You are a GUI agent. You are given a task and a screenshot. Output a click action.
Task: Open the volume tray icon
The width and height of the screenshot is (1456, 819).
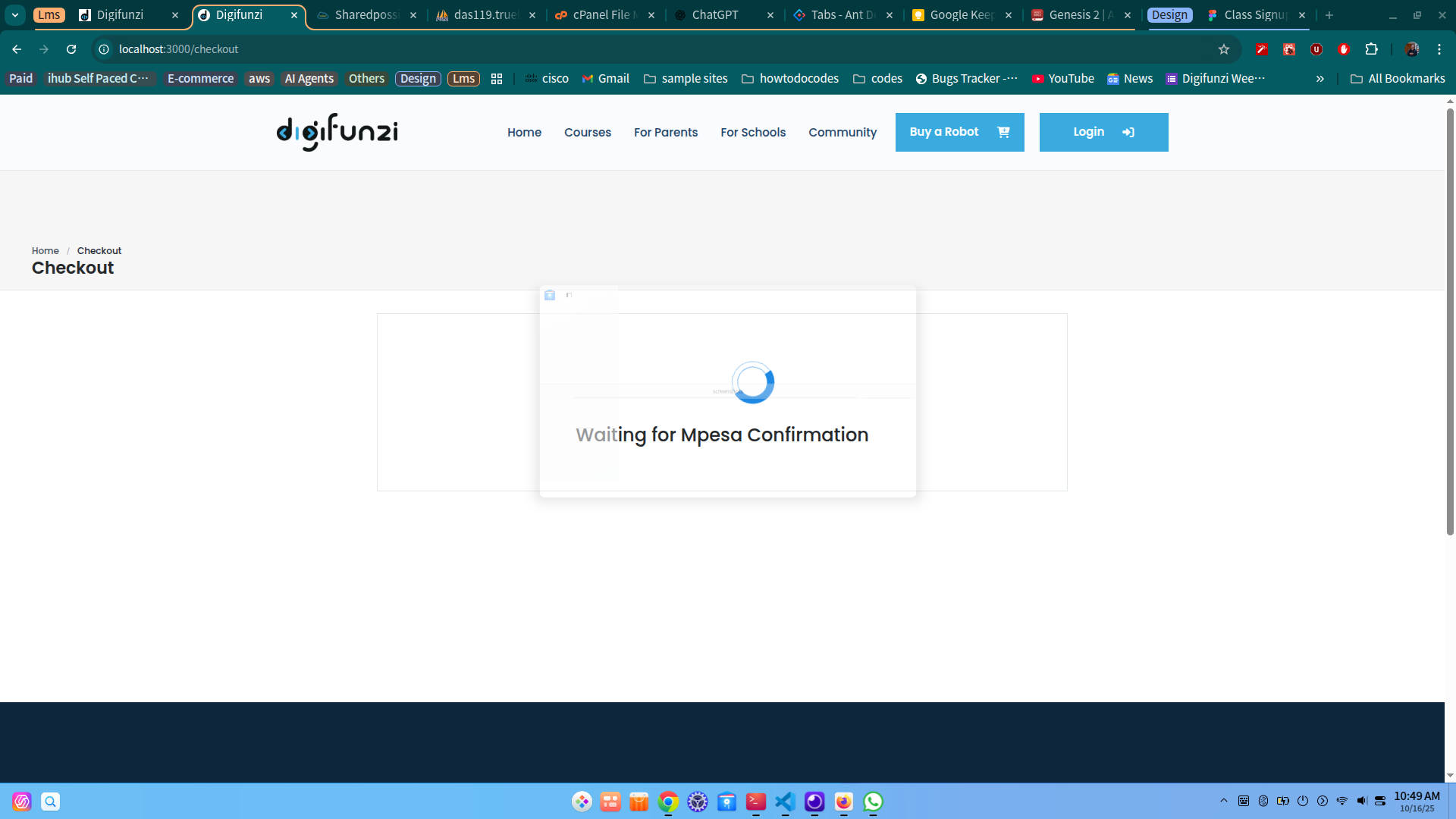click(x=1361, y=801)
